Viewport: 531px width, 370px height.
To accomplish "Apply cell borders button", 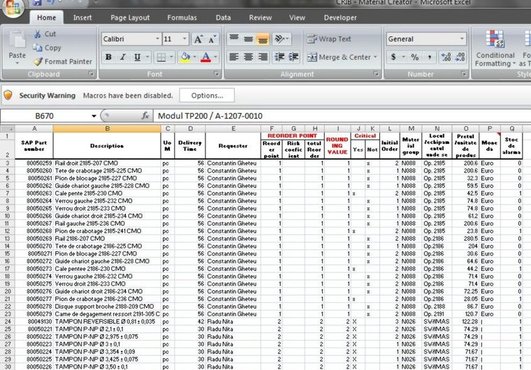I will [161, 57].
